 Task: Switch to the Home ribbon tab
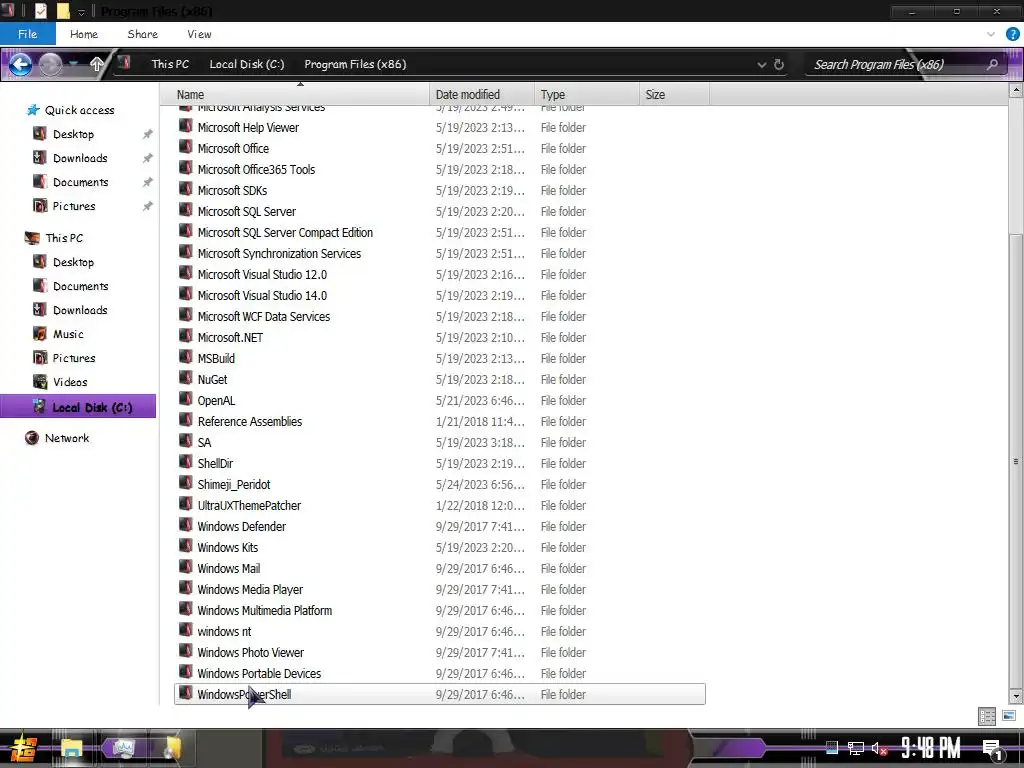(84, 34)
